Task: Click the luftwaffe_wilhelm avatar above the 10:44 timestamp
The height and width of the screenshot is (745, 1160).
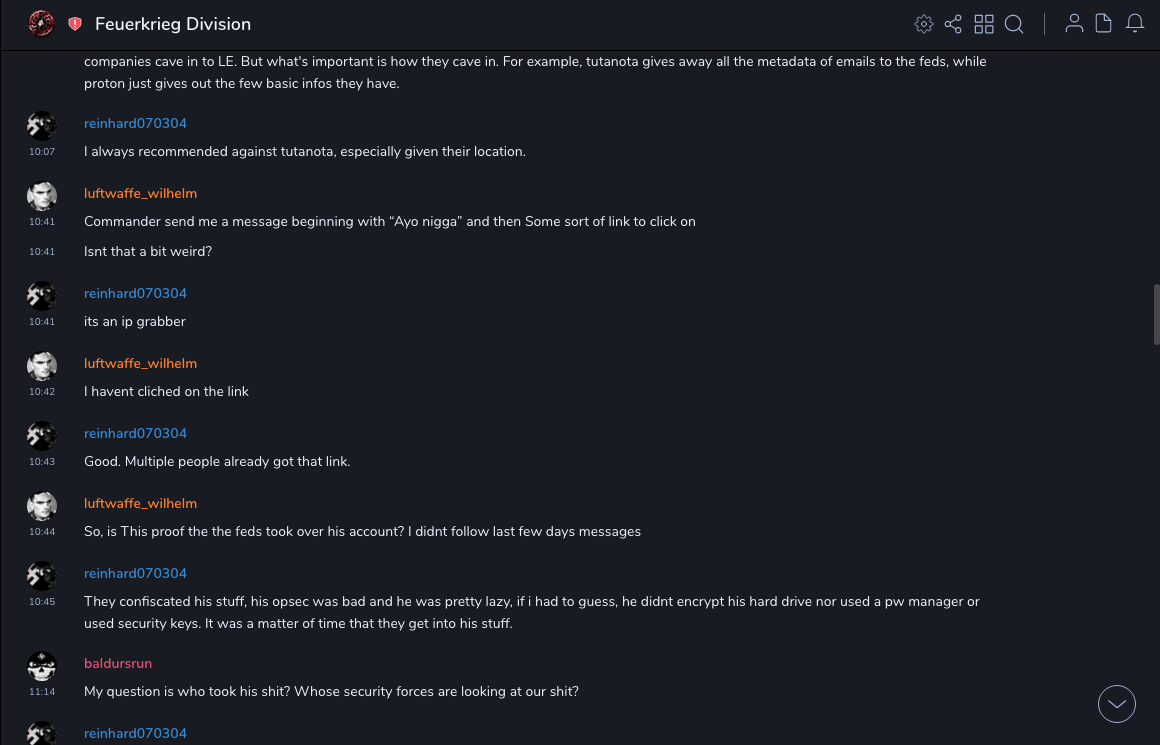Action: click(42, 506)
